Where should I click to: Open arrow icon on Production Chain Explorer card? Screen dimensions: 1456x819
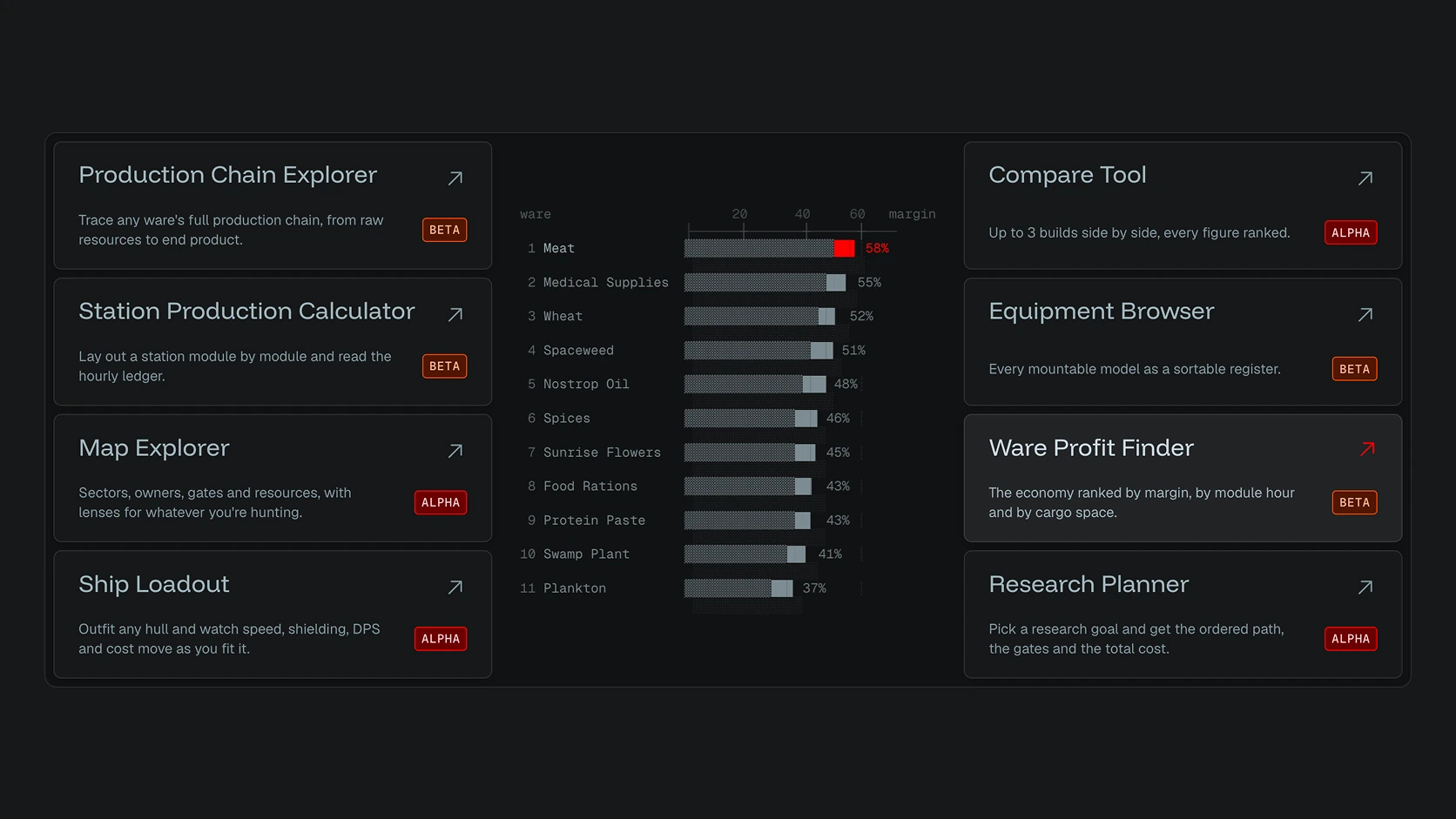[x=455, y=178]
